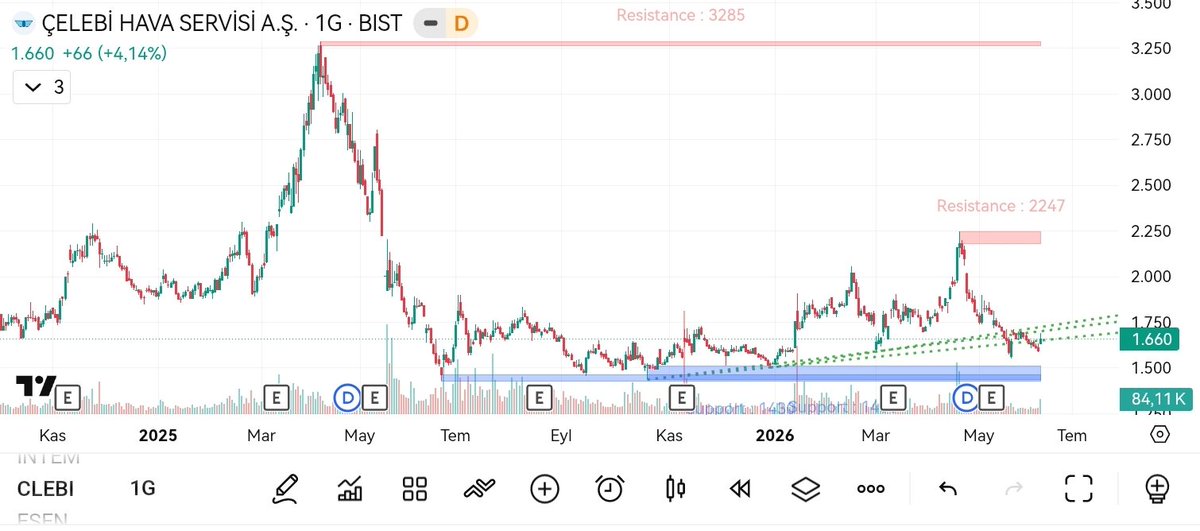This screenshot has width=1200, height=531.
Task: Open the drawing tools pencil icon
Action: (x=285, y=489)
